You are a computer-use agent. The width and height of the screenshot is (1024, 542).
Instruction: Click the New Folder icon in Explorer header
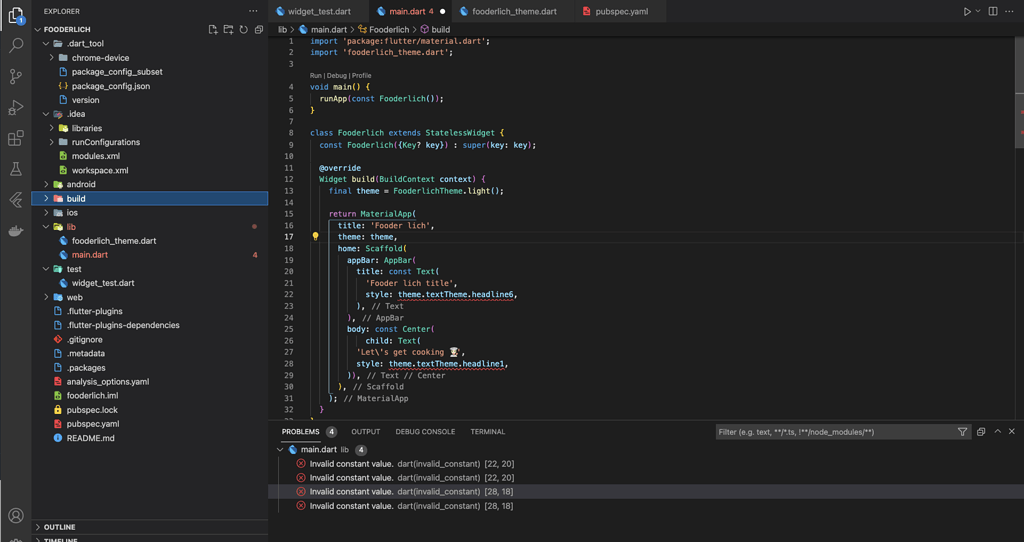(x=228, y=29)
